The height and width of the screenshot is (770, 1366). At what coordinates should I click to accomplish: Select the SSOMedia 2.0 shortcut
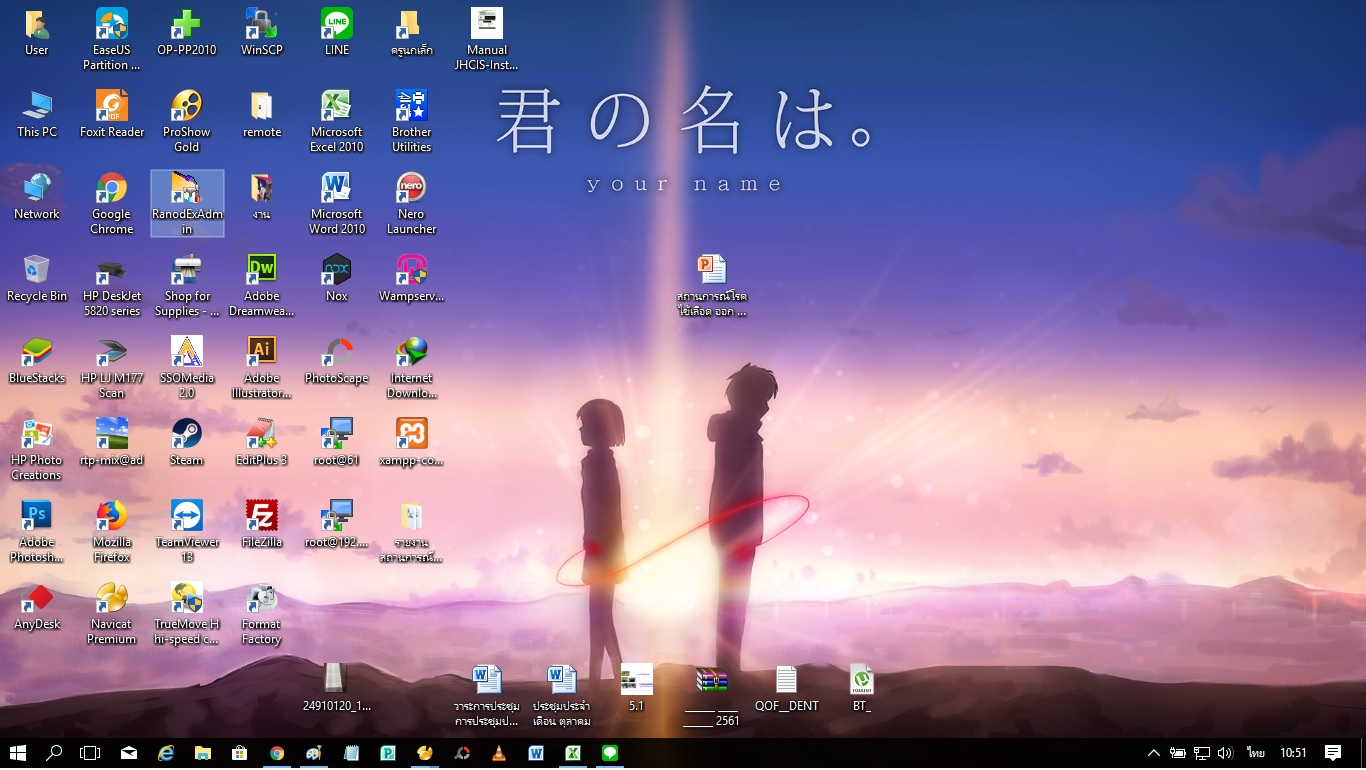pyautogui.click(x=187, y=367)
